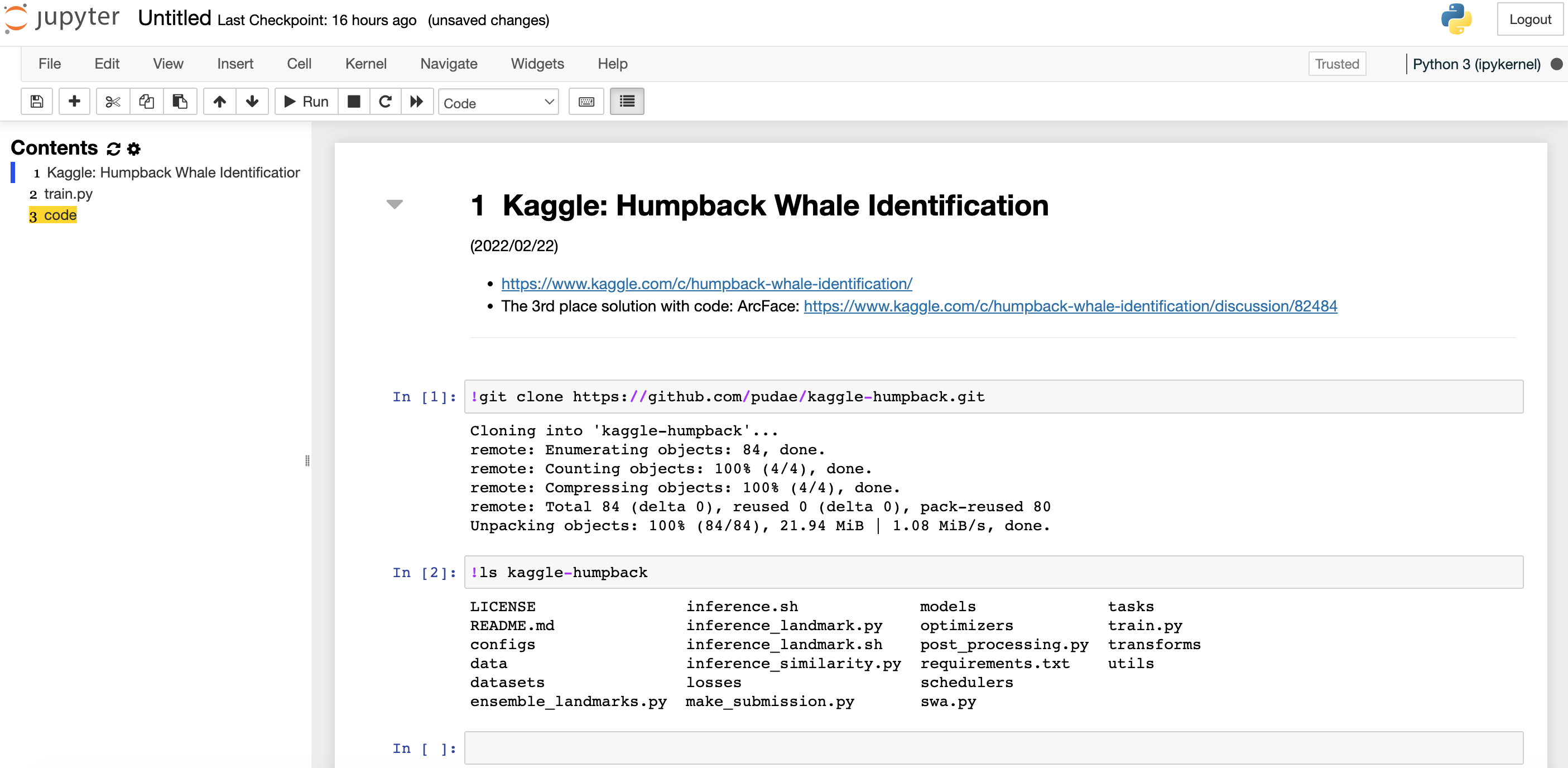Click make_submission.py in the ls output
This screenshot has height=768, width=1568.
coord(770,702)
